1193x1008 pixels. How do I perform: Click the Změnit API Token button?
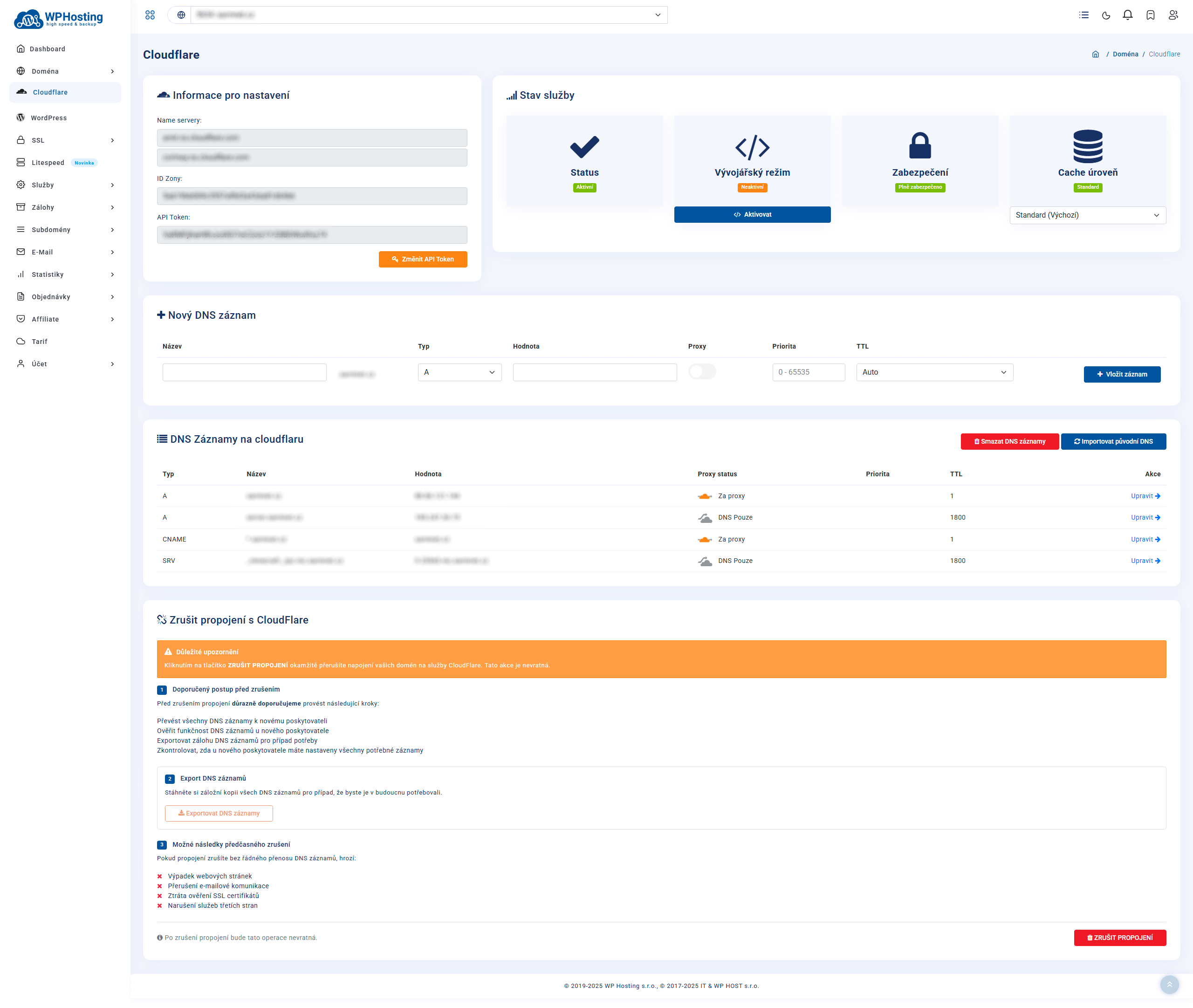tap(422, 260)
